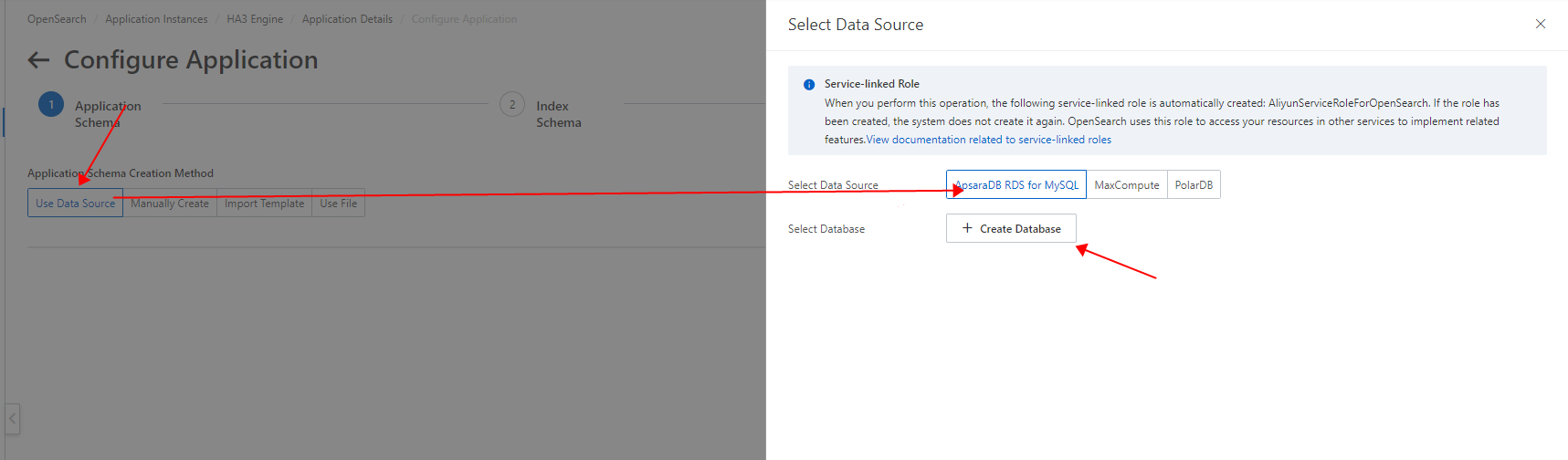1568x460 pixels.
Task: Open service-linked roles documentation link
Action: 988,140
